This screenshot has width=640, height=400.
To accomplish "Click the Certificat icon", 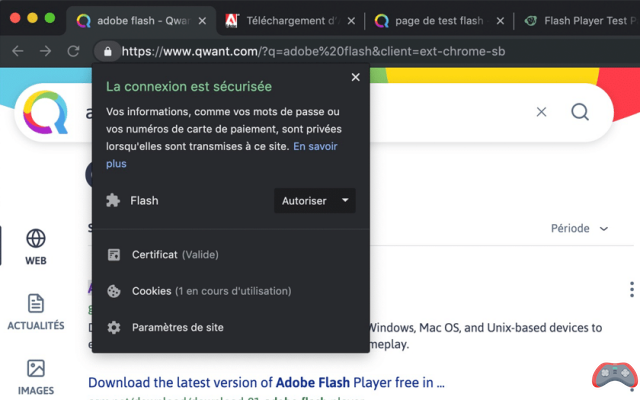I will point(114,255).
